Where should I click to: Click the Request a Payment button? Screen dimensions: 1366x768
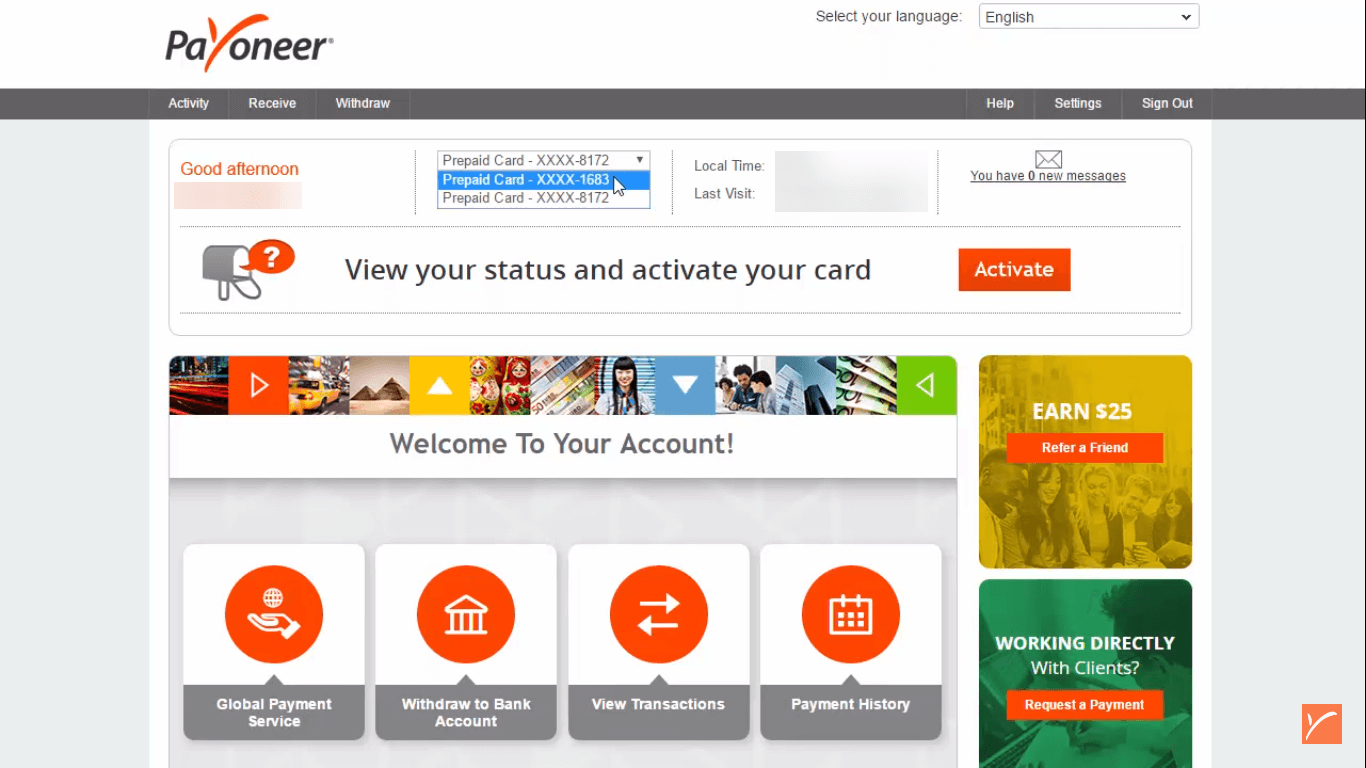click(x=1084, y=705)
